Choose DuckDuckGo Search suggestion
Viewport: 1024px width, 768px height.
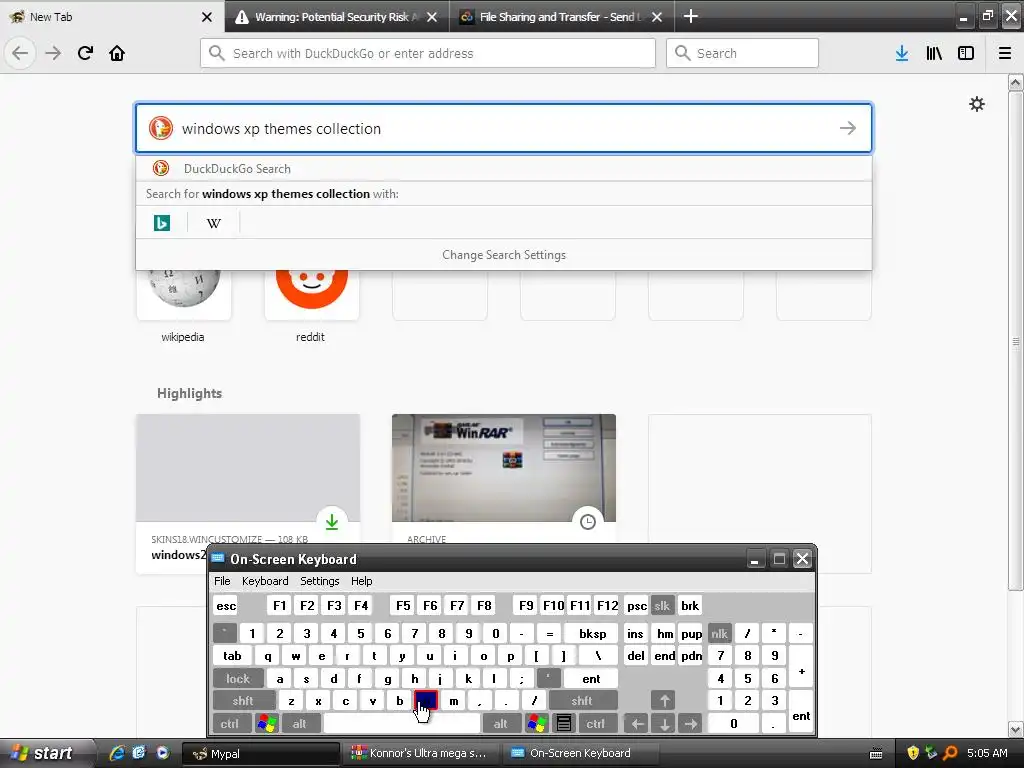point(504,168)
